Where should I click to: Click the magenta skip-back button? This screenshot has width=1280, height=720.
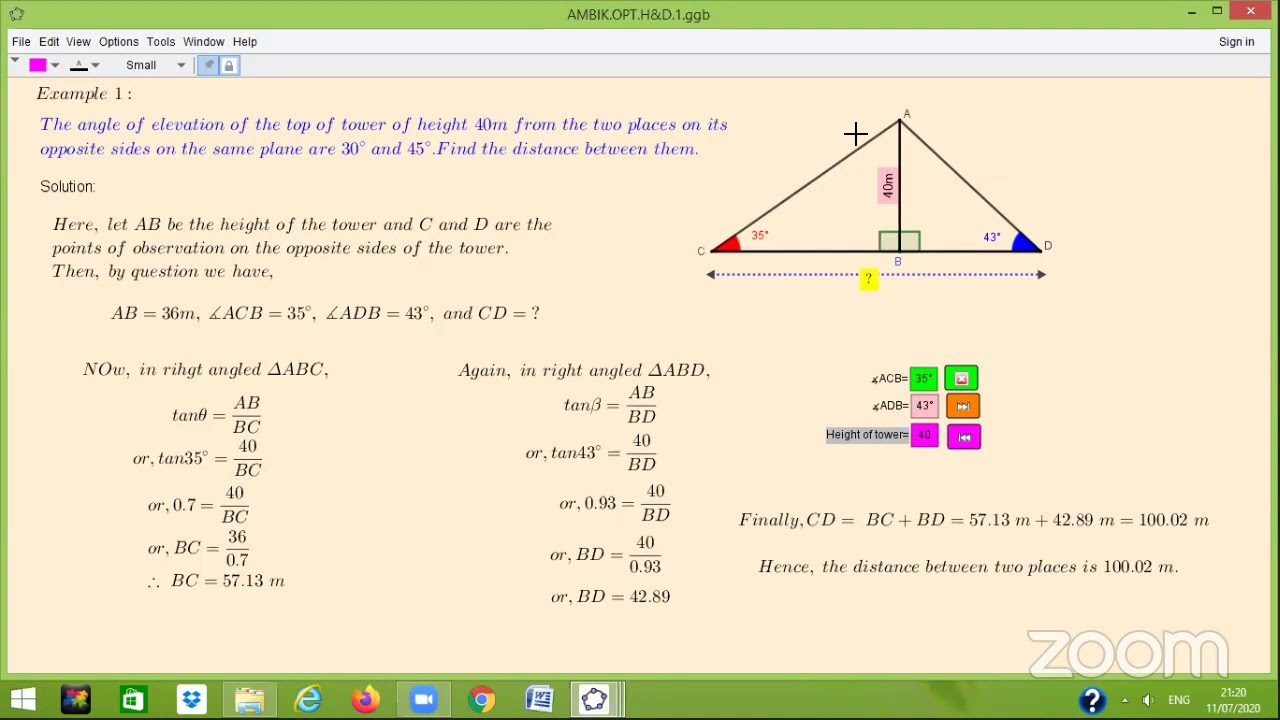964,437
